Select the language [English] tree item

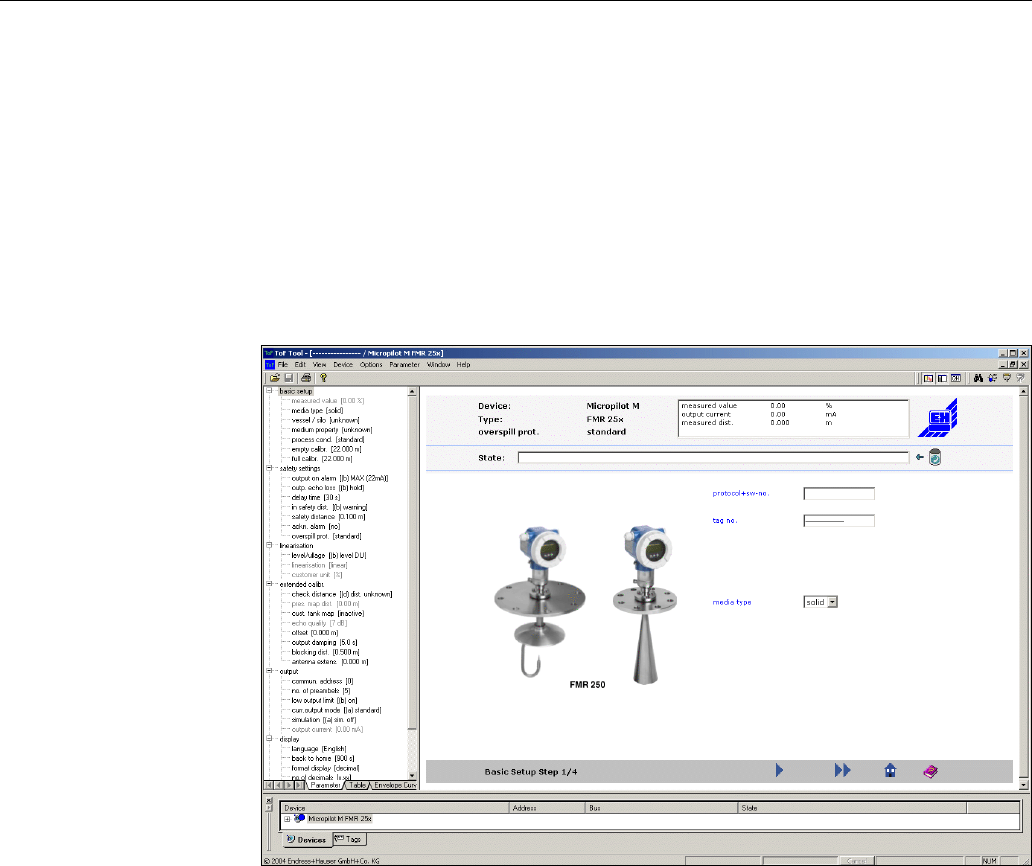click(x=319, y=749)
